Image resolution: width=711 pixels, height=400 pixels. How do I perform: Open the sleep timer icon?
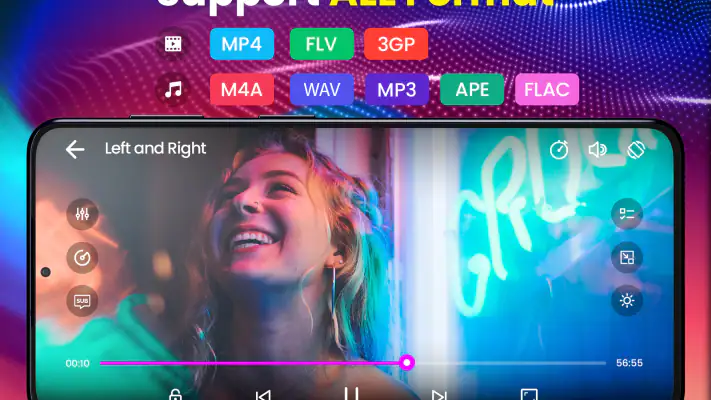coord(559,150)
